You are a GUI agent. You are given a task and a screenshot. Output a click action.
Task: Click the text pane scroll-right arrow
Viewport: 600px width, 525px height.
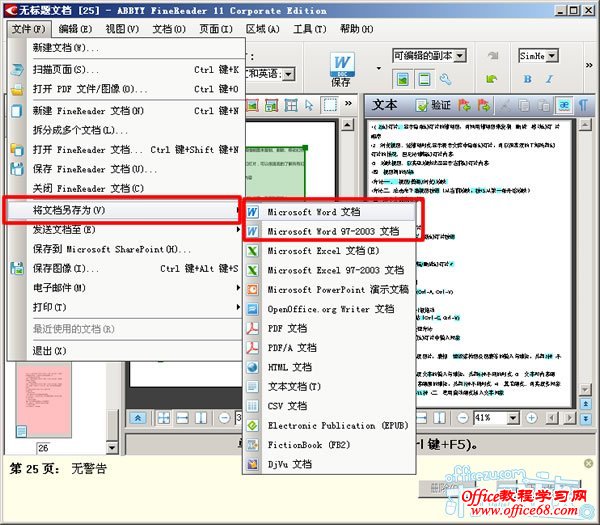[x=570, y=418]
